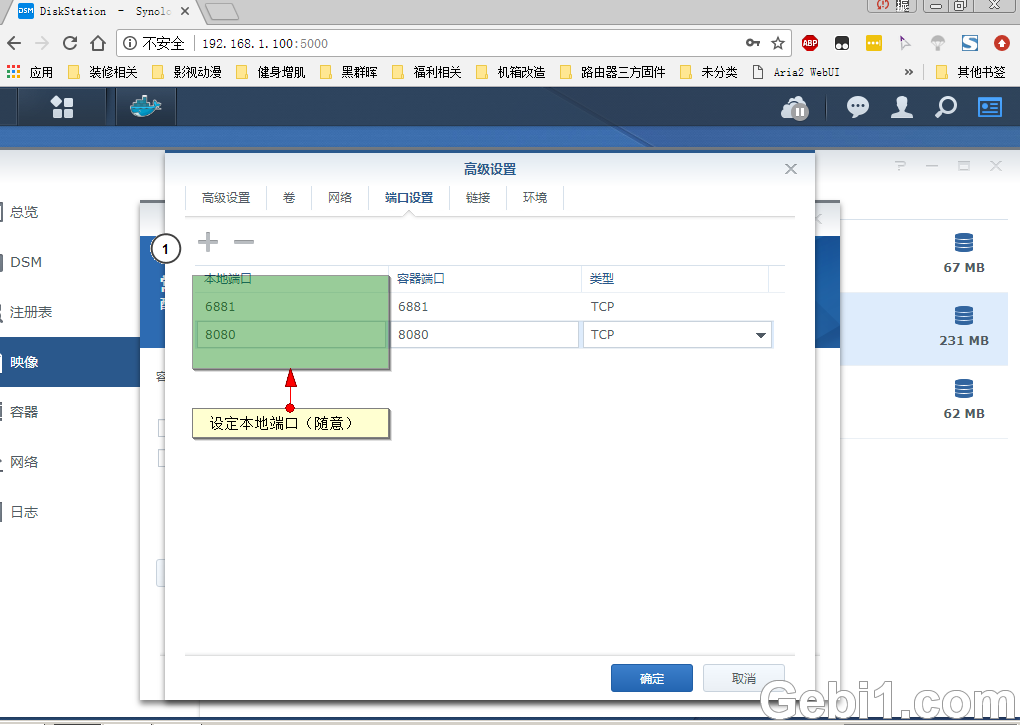The width and height of the screenshot is (1020, 725).
Task: Switch to the 环境 tab
Action: 535,197
